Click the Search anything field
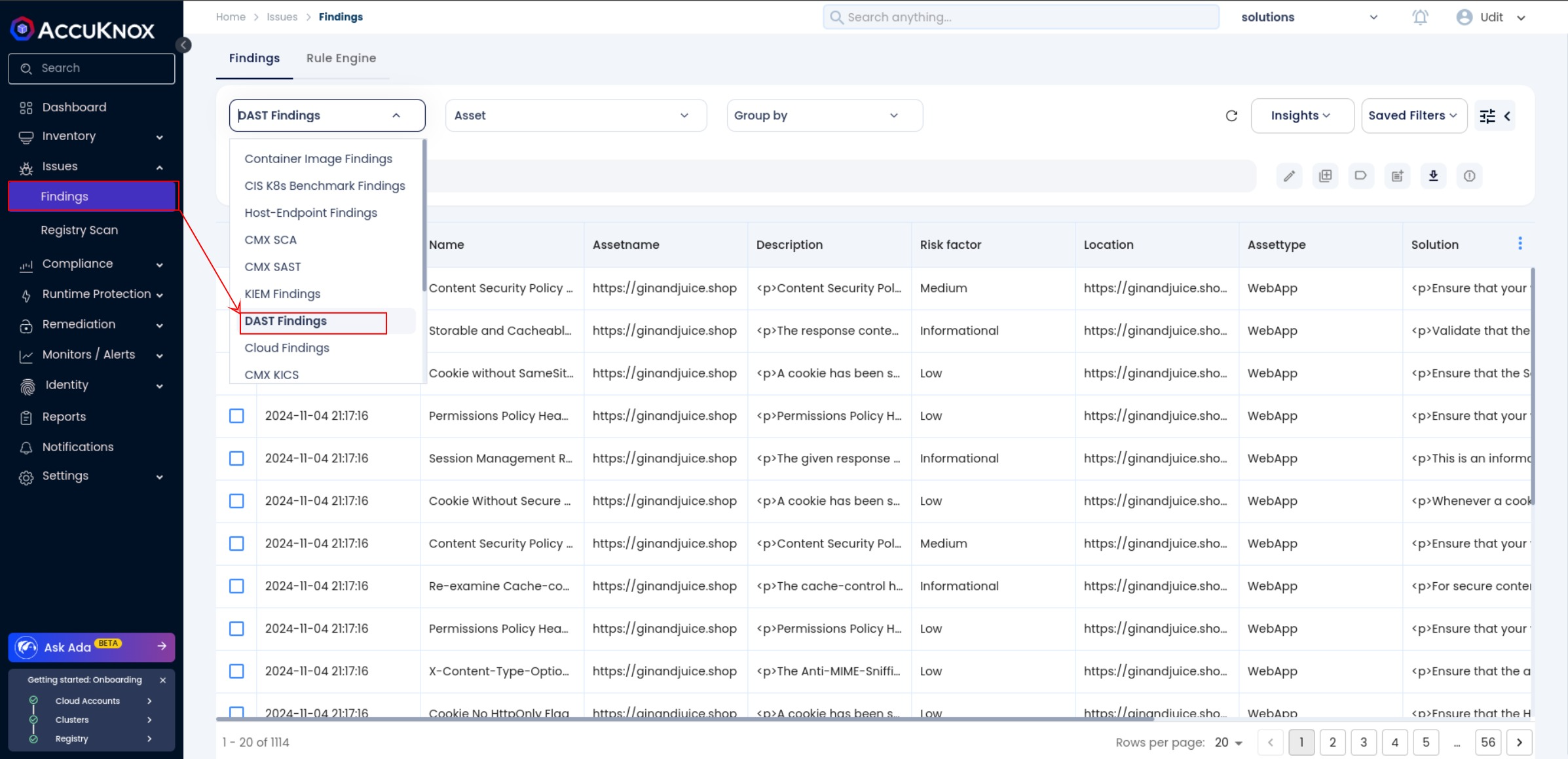 [1021, 17]
